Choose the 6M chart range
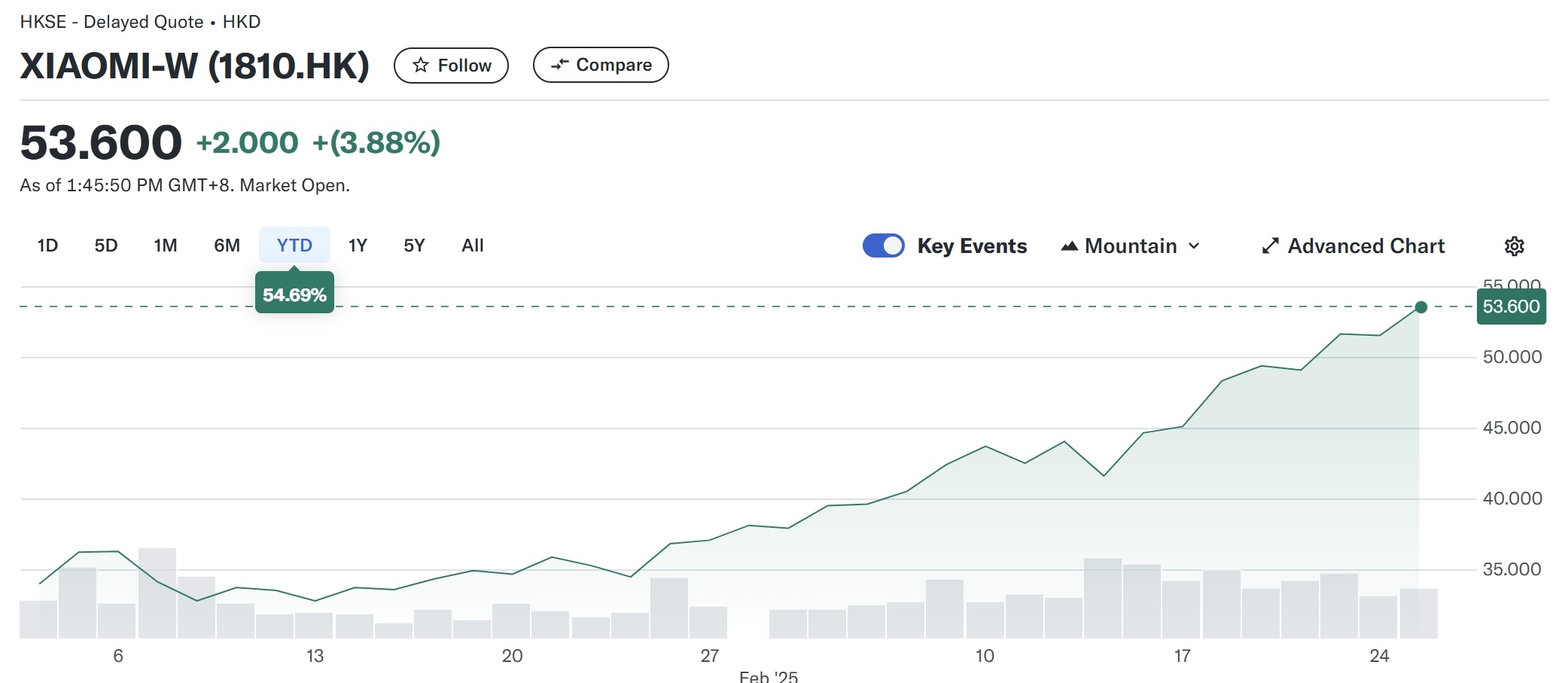The width and height of the screenshot is (1568, 683). (x=227, y=245)
